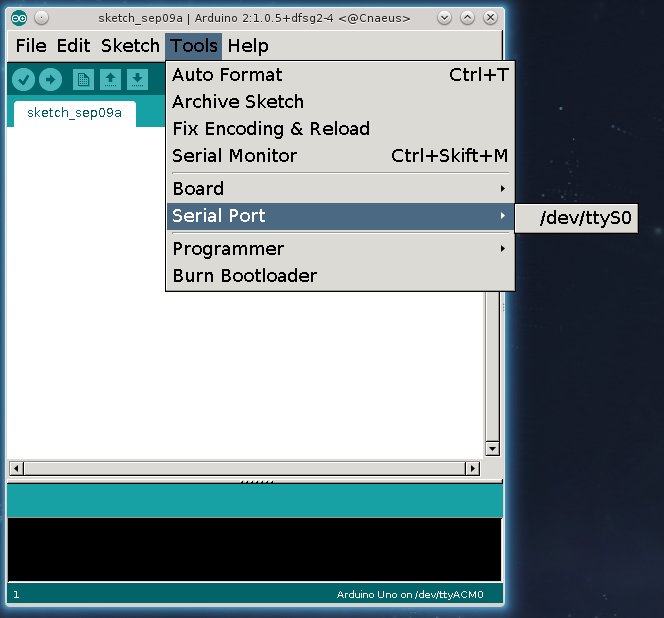Open the Edit menu
664x618 pixels.
(x=73, y=46)
